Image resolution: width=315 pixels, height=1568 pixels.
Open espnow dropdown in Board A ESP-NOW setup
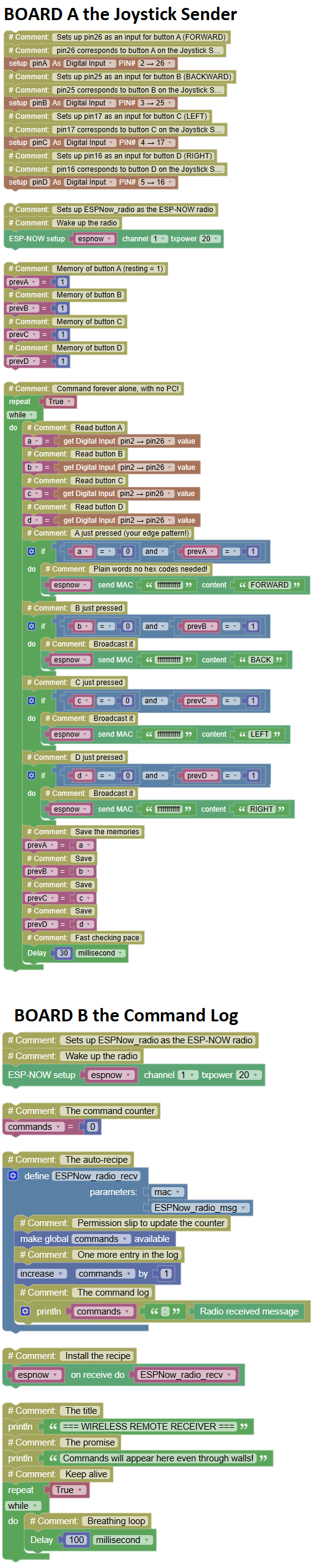[94, 239]
